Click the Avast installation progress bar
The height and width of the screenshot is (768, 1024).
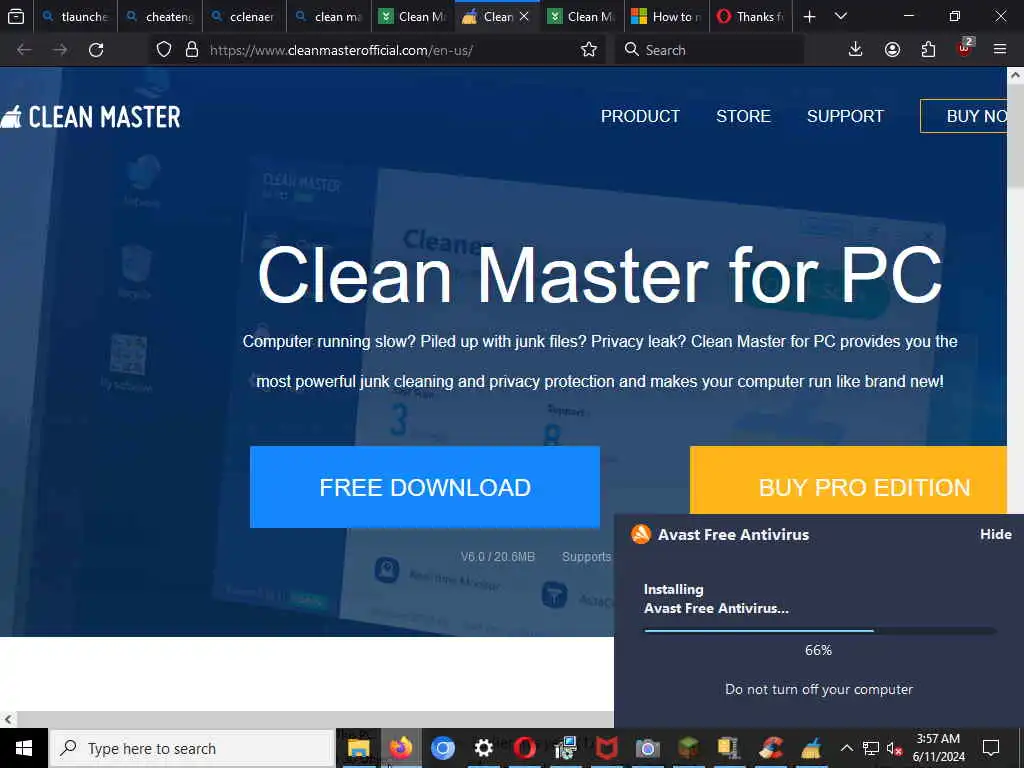pyautogui.click(x=820, y=631)
